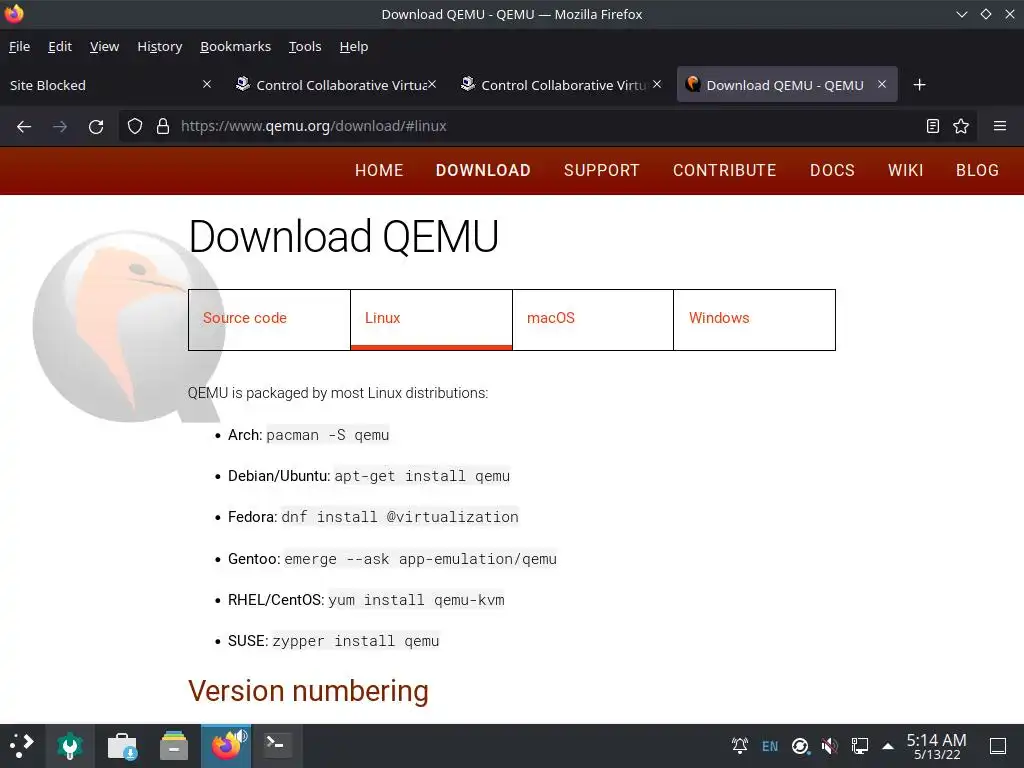This screenshot has width=1024, height=768.
Task: Show desktop using corner button
Action: [998, 746]
